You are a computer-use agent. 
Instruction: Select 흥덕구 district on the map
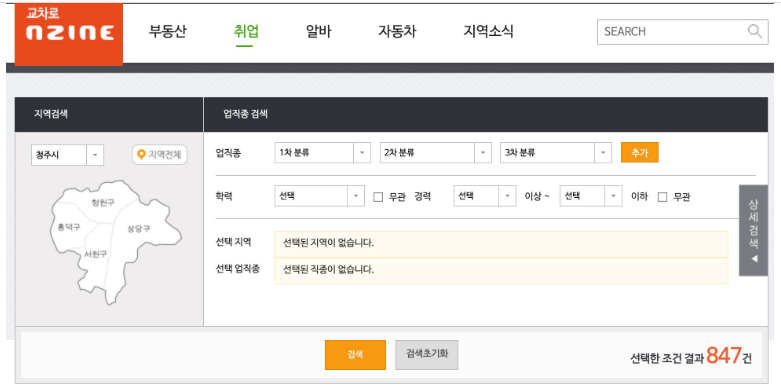click(x=69, y=227)
